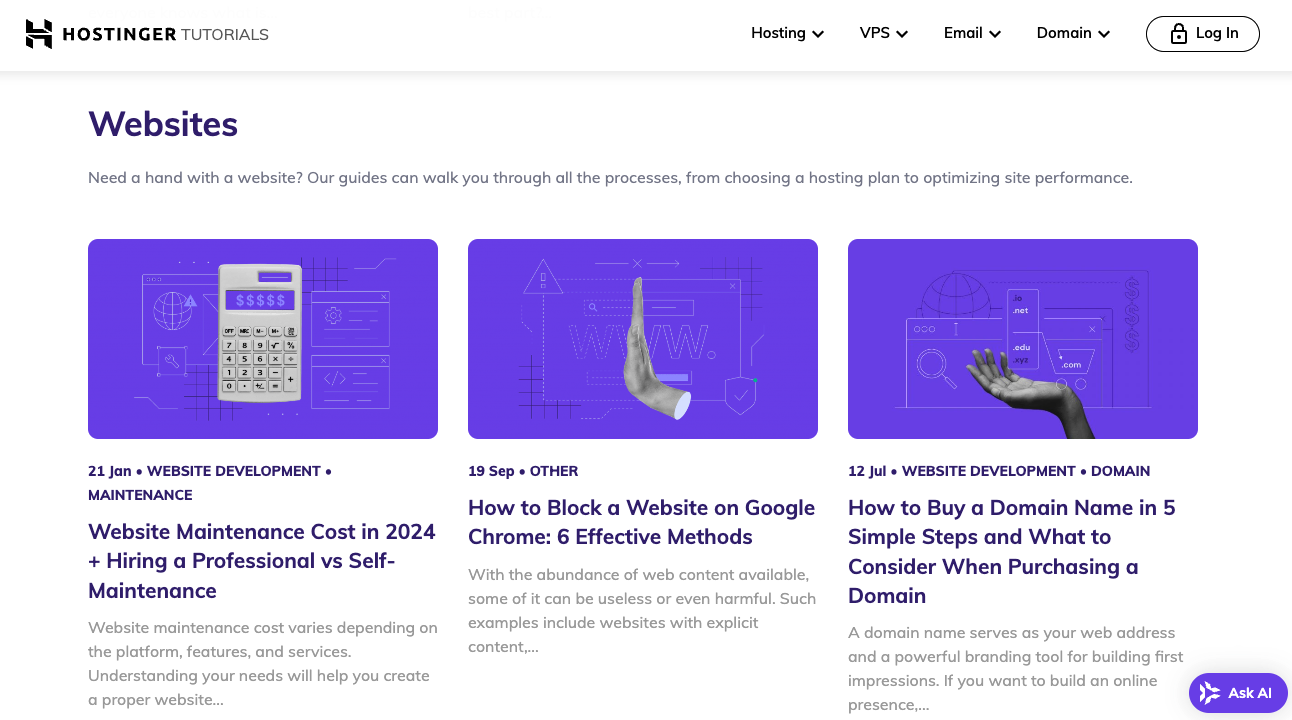Open the Website Maintenance Cost article title
1292x720 pixels.
tap(261, 560)
